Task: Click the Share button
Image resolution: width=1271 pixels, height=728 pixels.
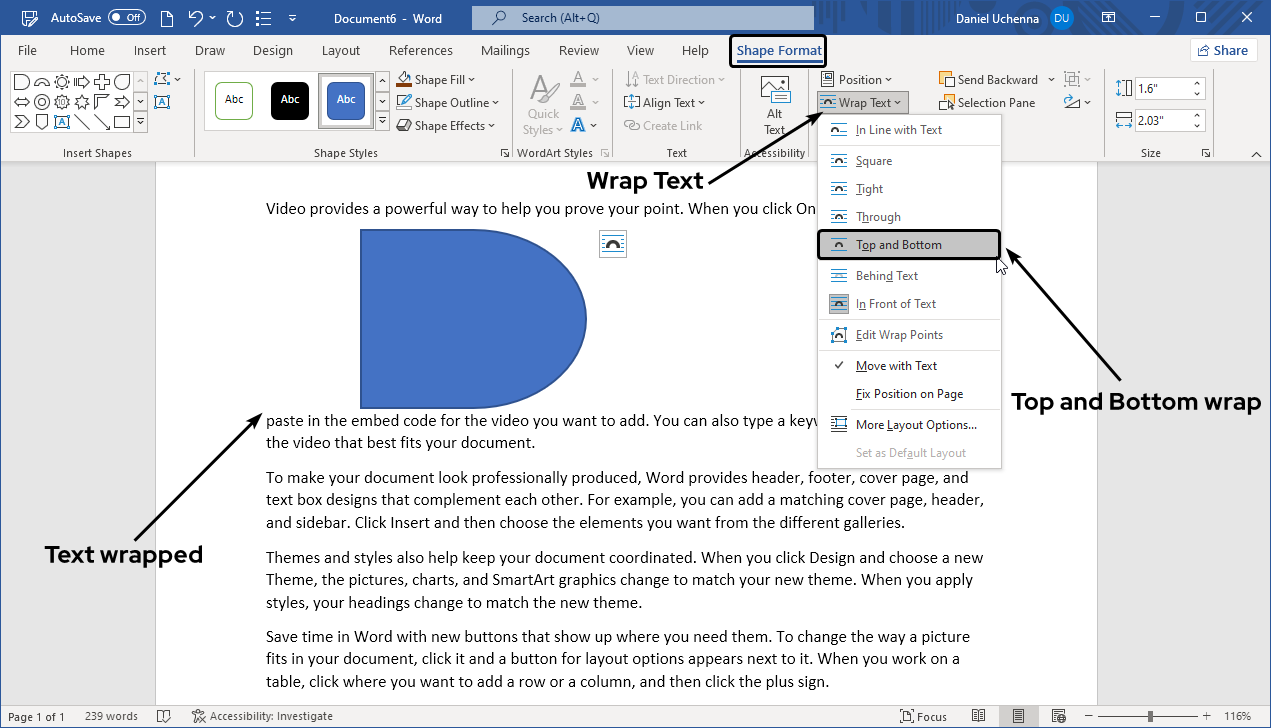Action: pyautogui.click(x=1223, y=49)
